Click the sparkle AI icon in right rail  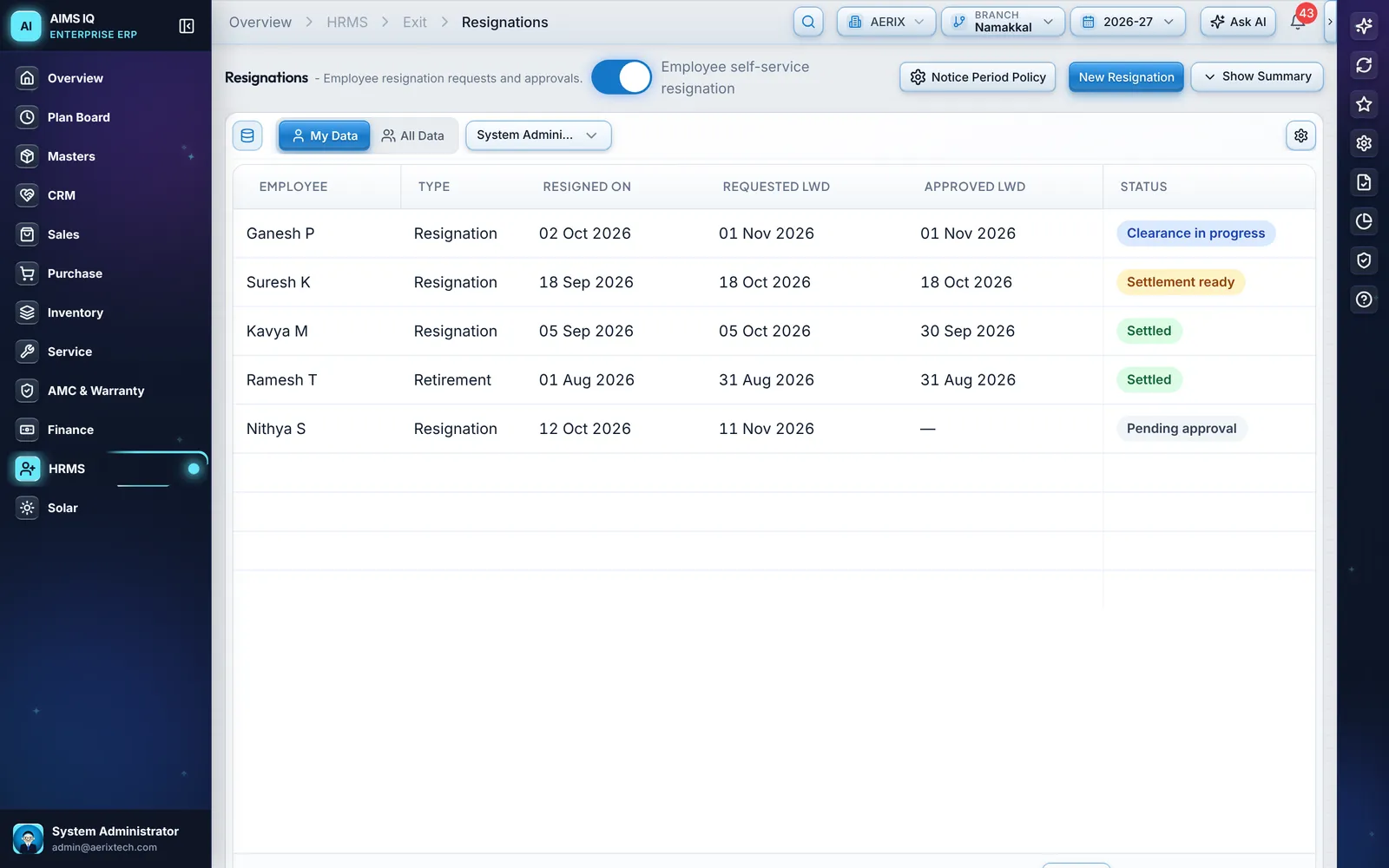point(1364,26)
